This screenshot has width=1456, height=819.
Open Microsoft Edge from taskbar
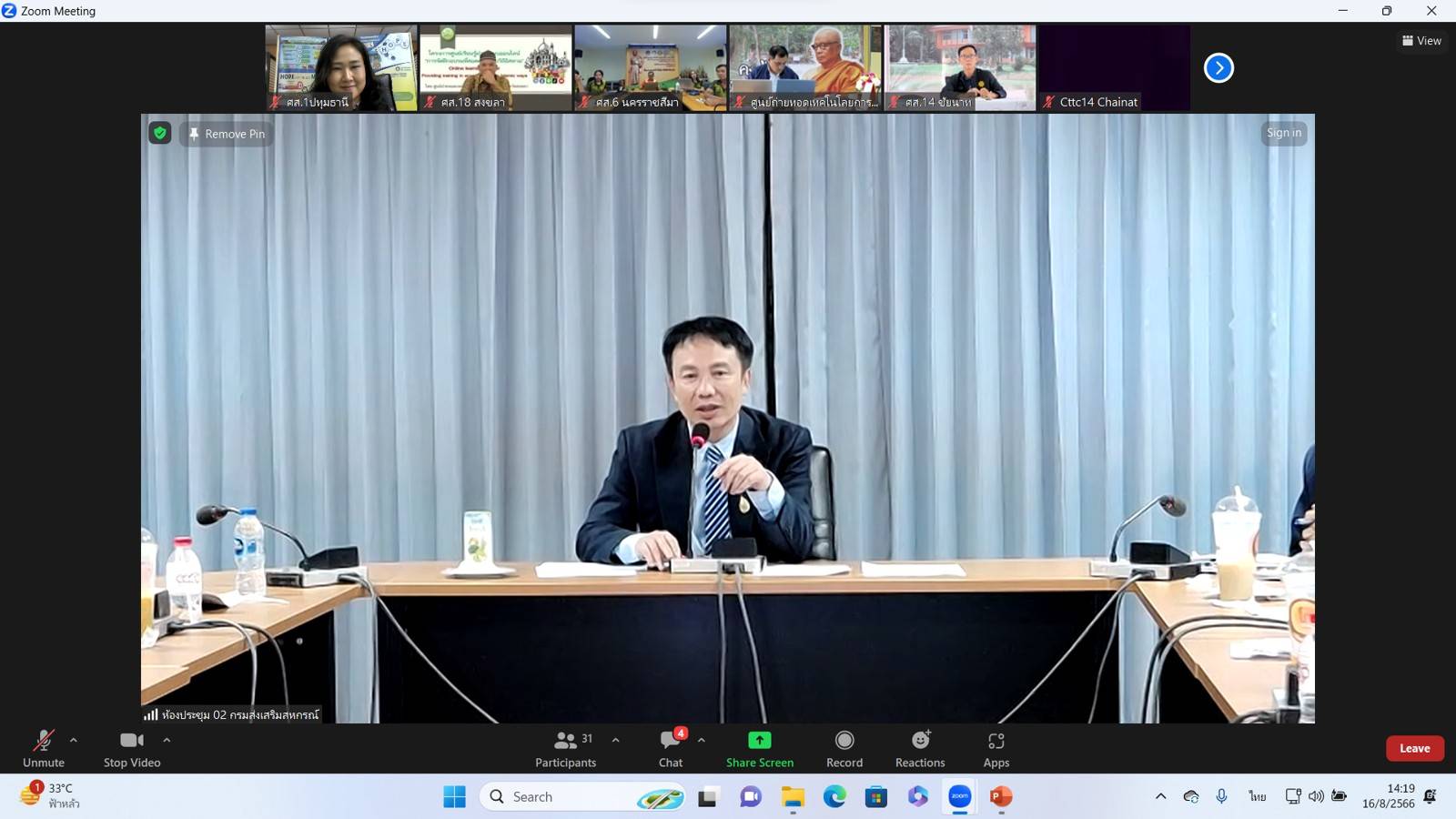[834, 797]
